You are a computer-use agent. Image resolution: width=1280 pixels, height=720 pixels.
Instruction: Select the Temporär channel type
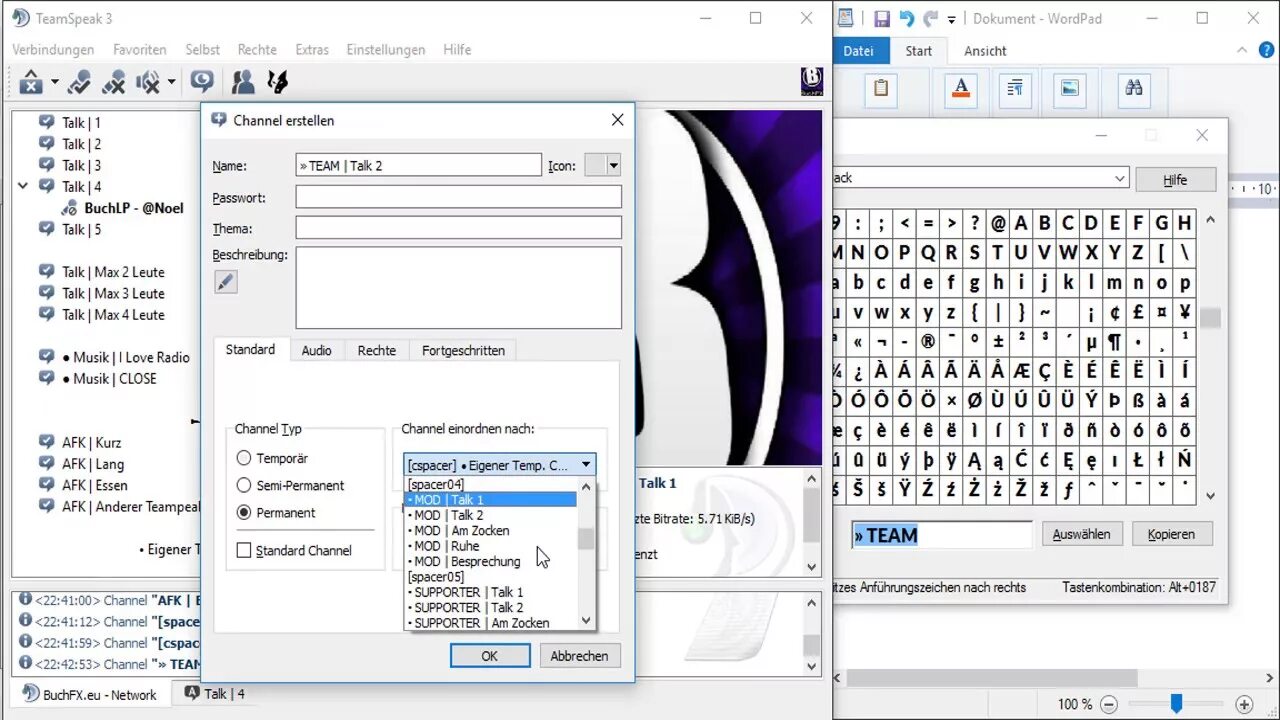(244, 458)
